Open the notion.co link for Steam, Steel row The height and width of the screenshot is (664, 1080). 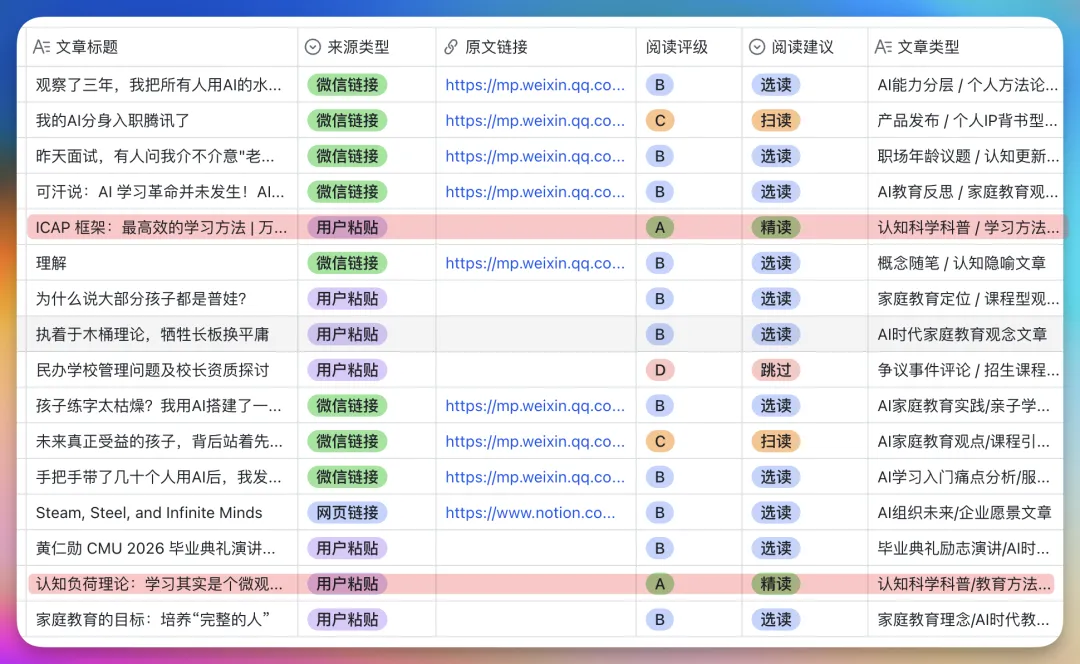point(530,512)
